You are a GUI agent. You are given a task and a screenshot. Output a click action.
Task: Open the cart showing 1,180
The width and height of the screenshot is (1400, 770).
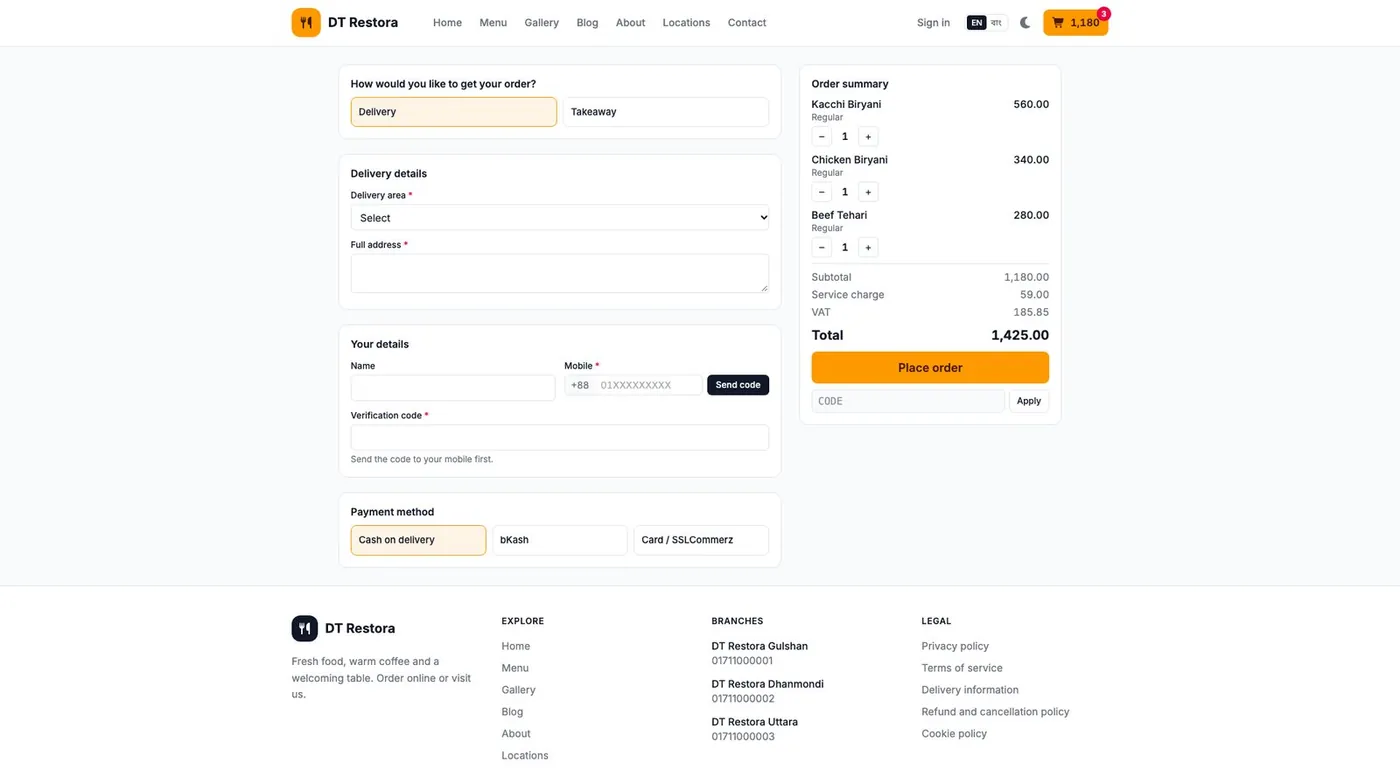click(1075, 23)
